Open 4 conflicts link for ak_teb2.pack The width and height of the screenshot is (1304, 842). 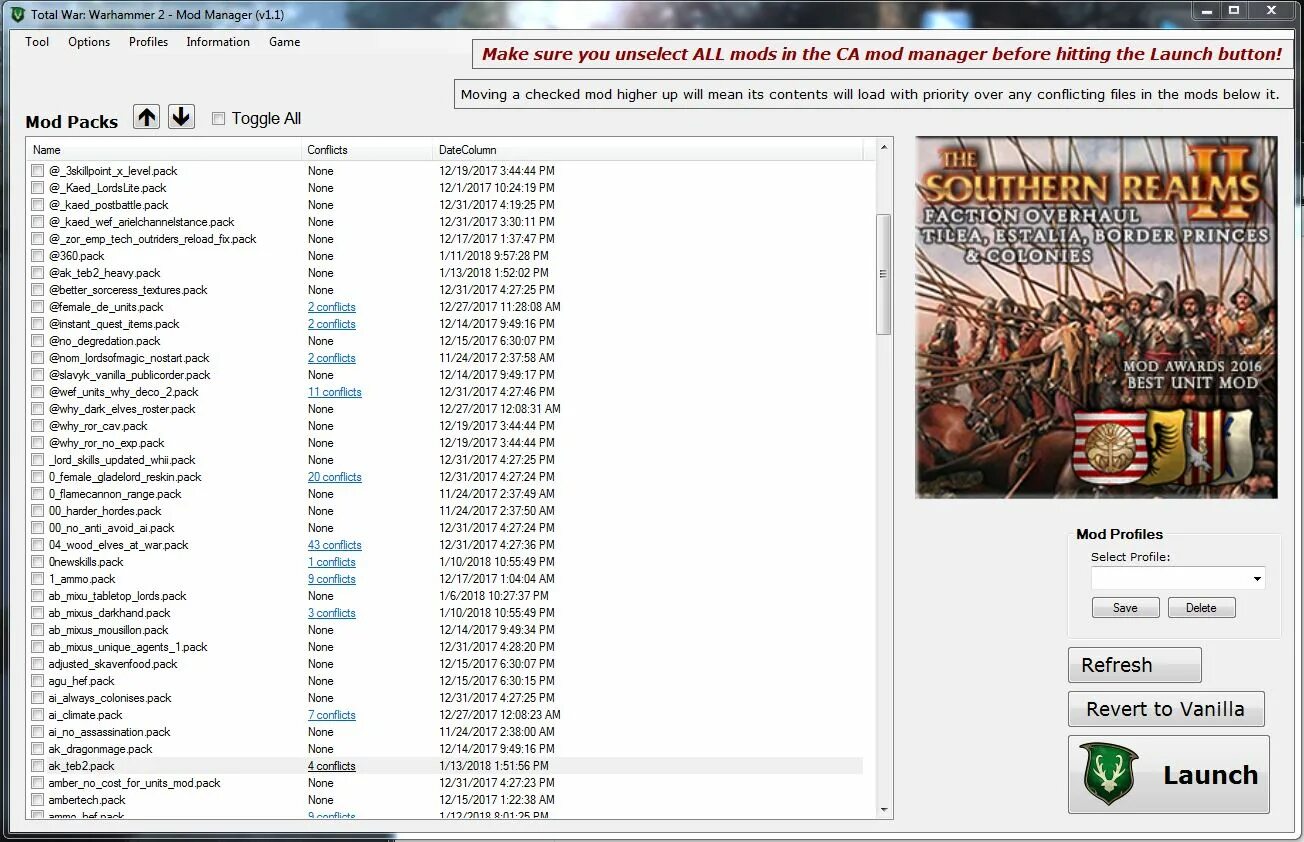(332, 766)
